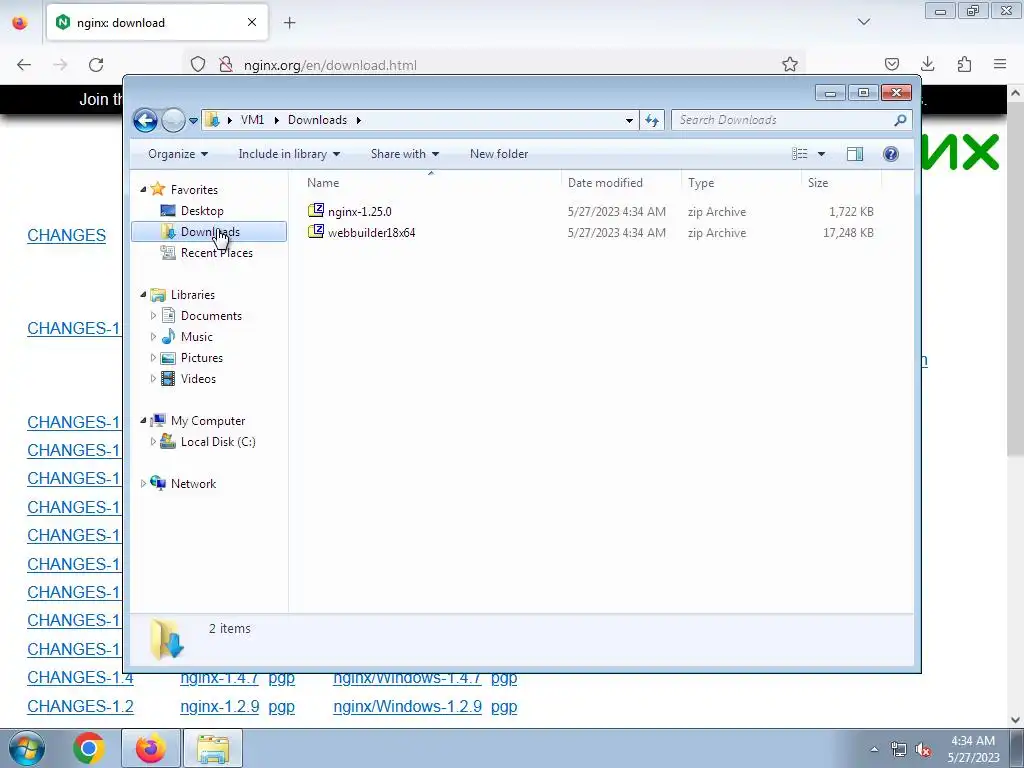
Task: Click the New folder button
Action: point(499,154)
